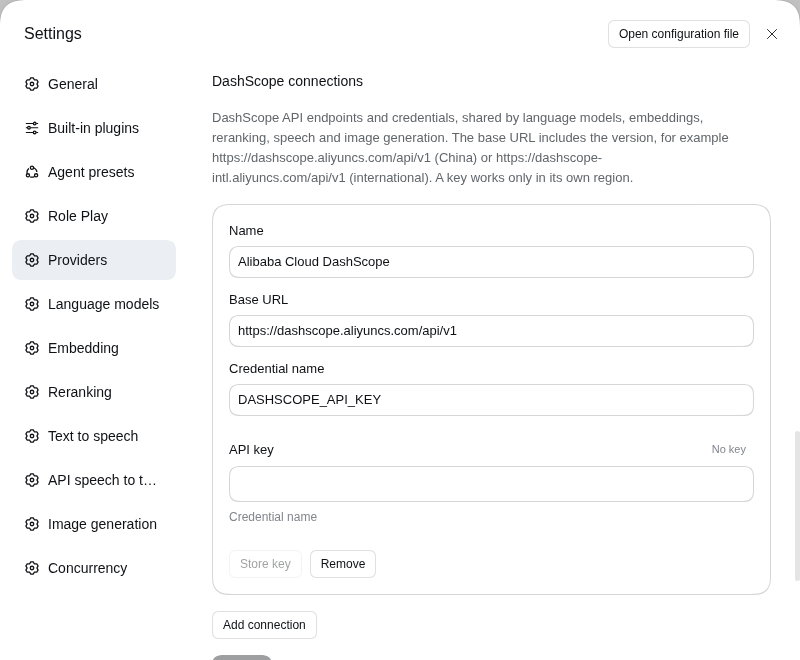Open Language models settings

click(x=94, y=304)
